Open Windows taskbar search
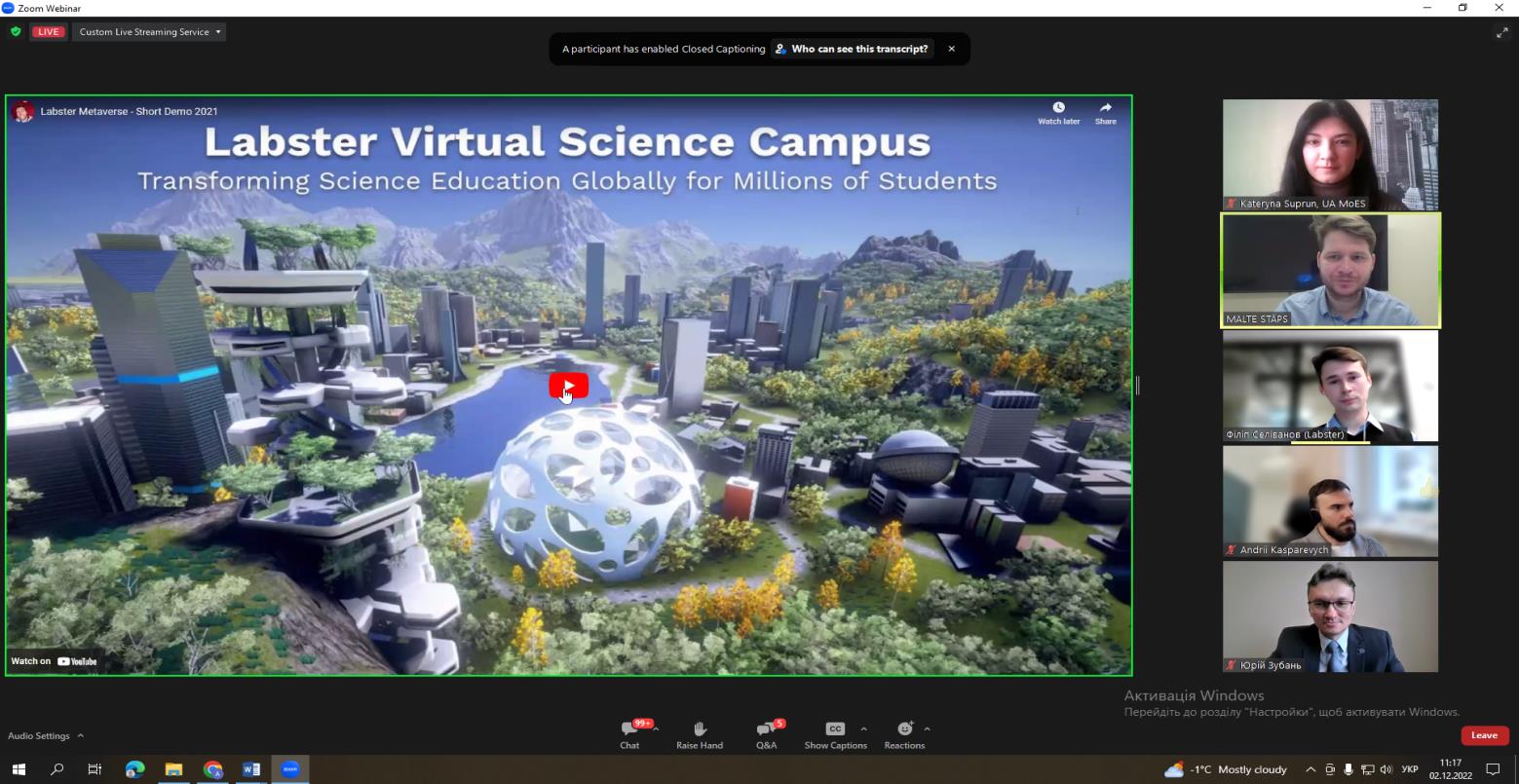The image size is (1519, 784). [x=57, y=769]
